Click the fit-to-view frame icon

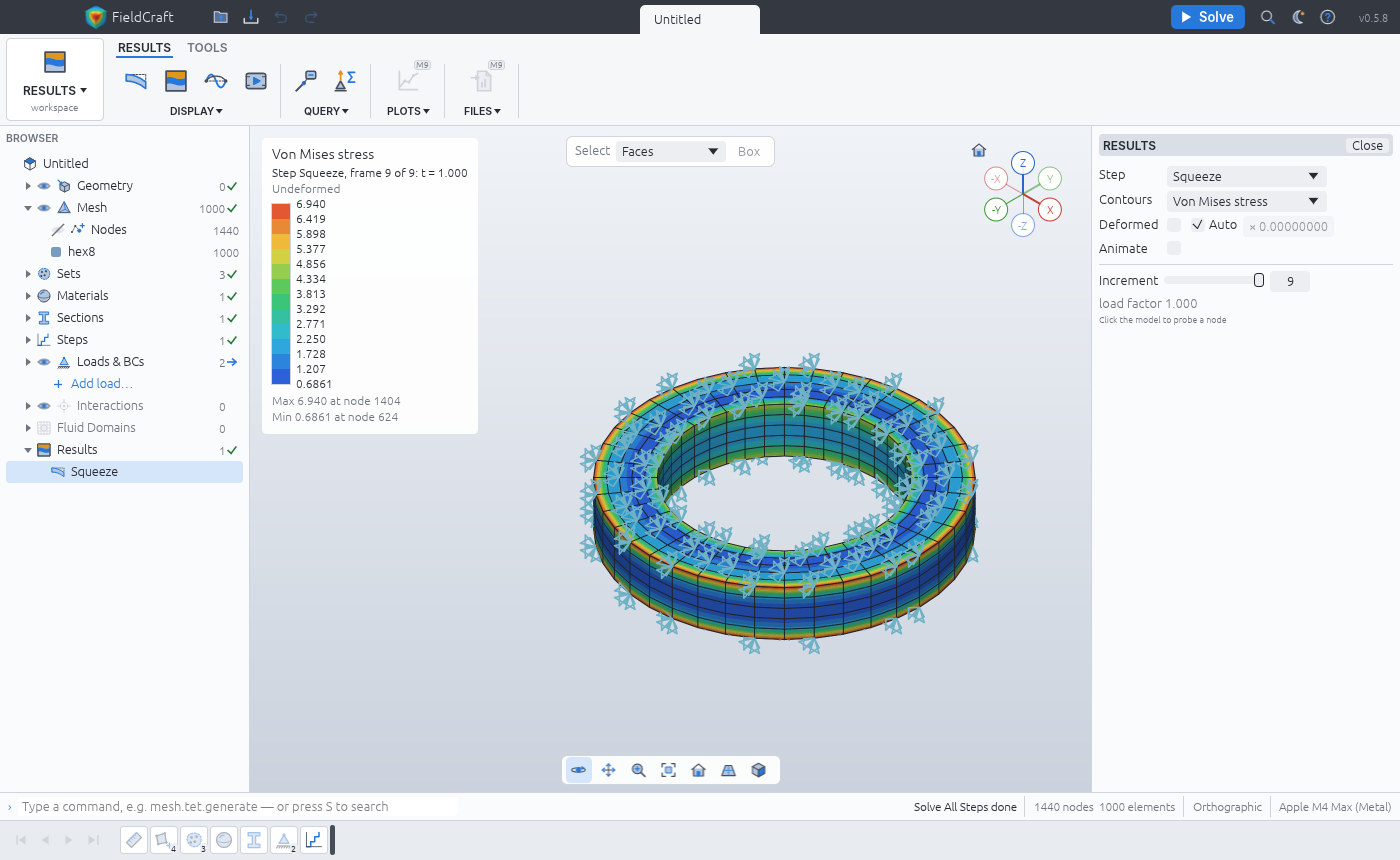click(669, 770)
